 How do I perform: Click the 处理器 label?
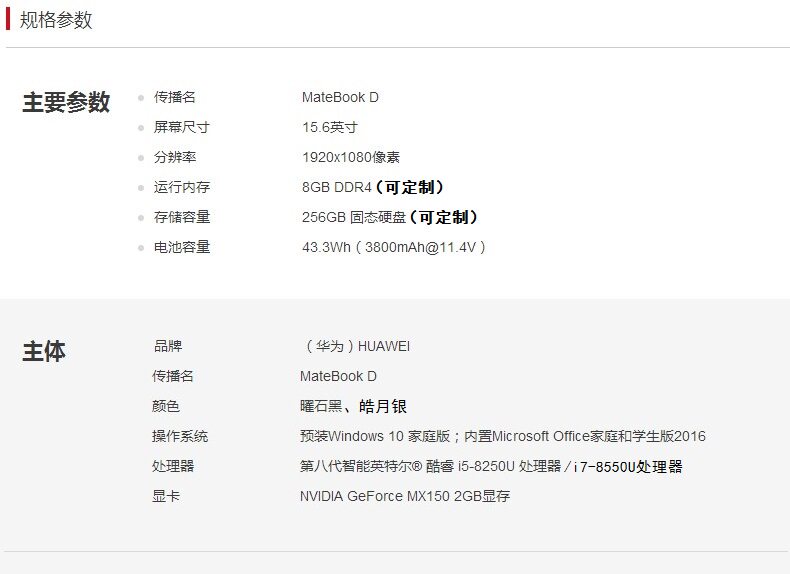(x=172, y=466)
